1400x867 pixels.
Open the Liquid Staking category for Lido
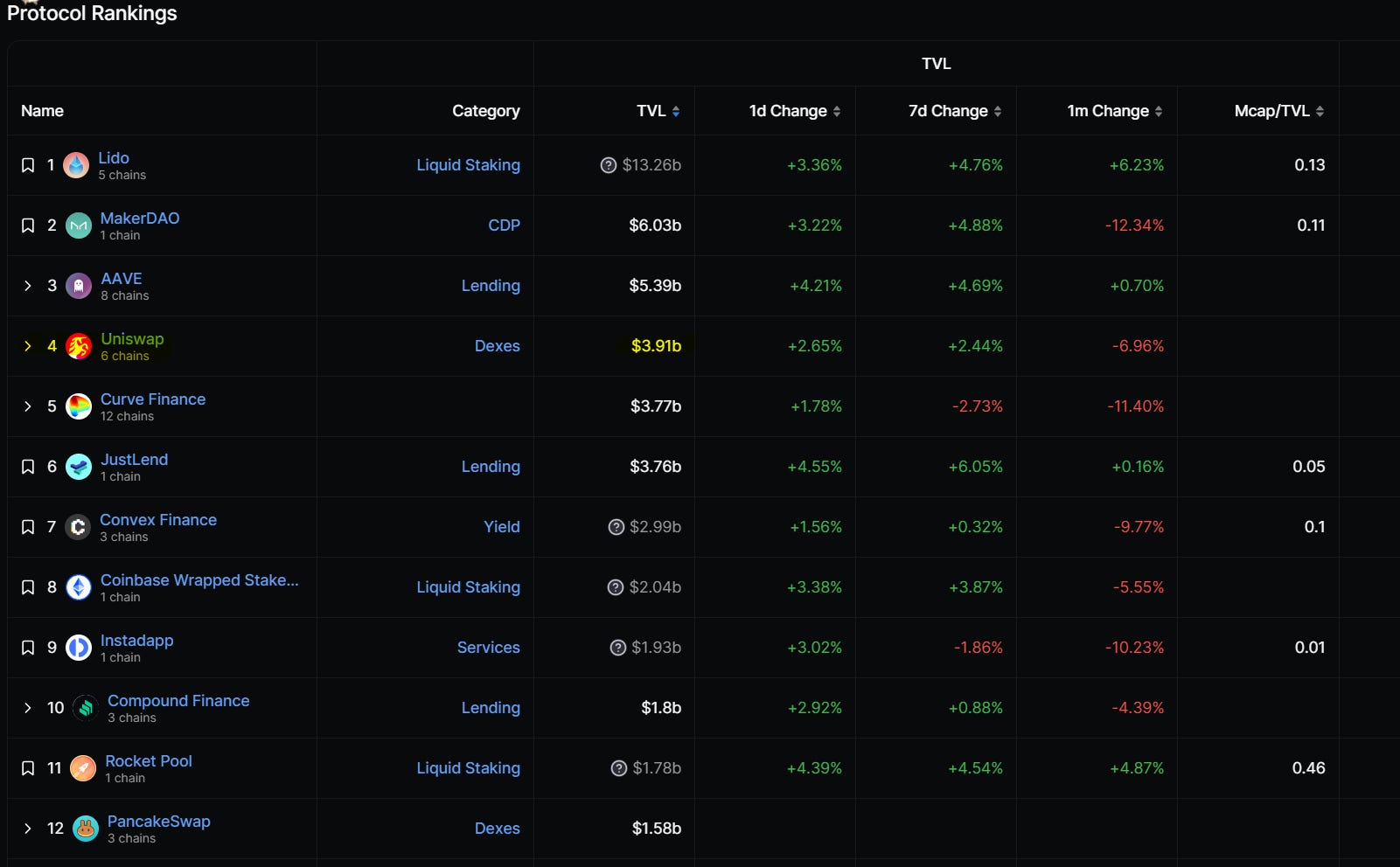[468, 165]
